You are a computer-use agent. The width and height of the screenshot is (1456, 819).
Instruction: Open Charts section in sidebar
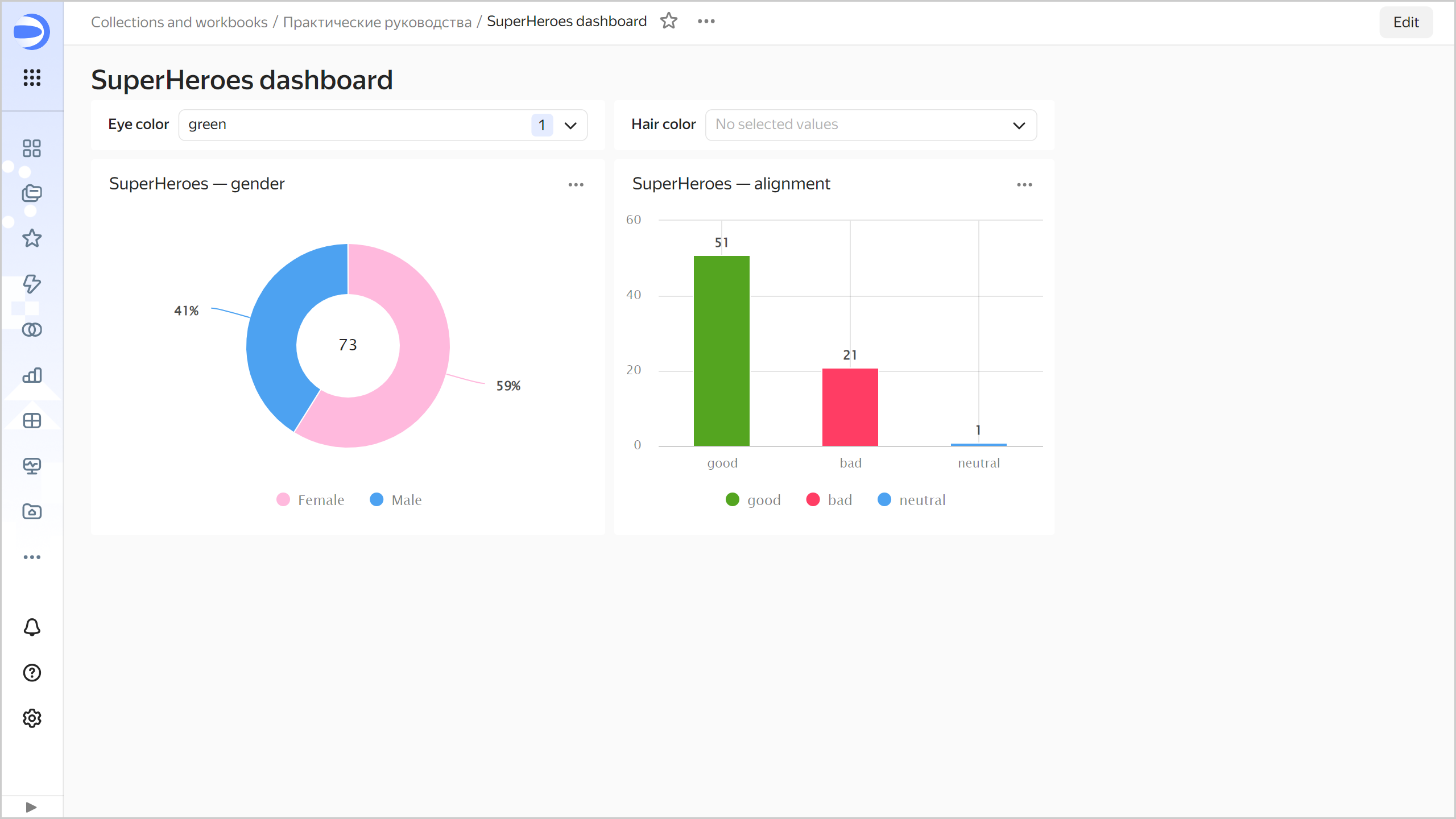click(32, 375)
